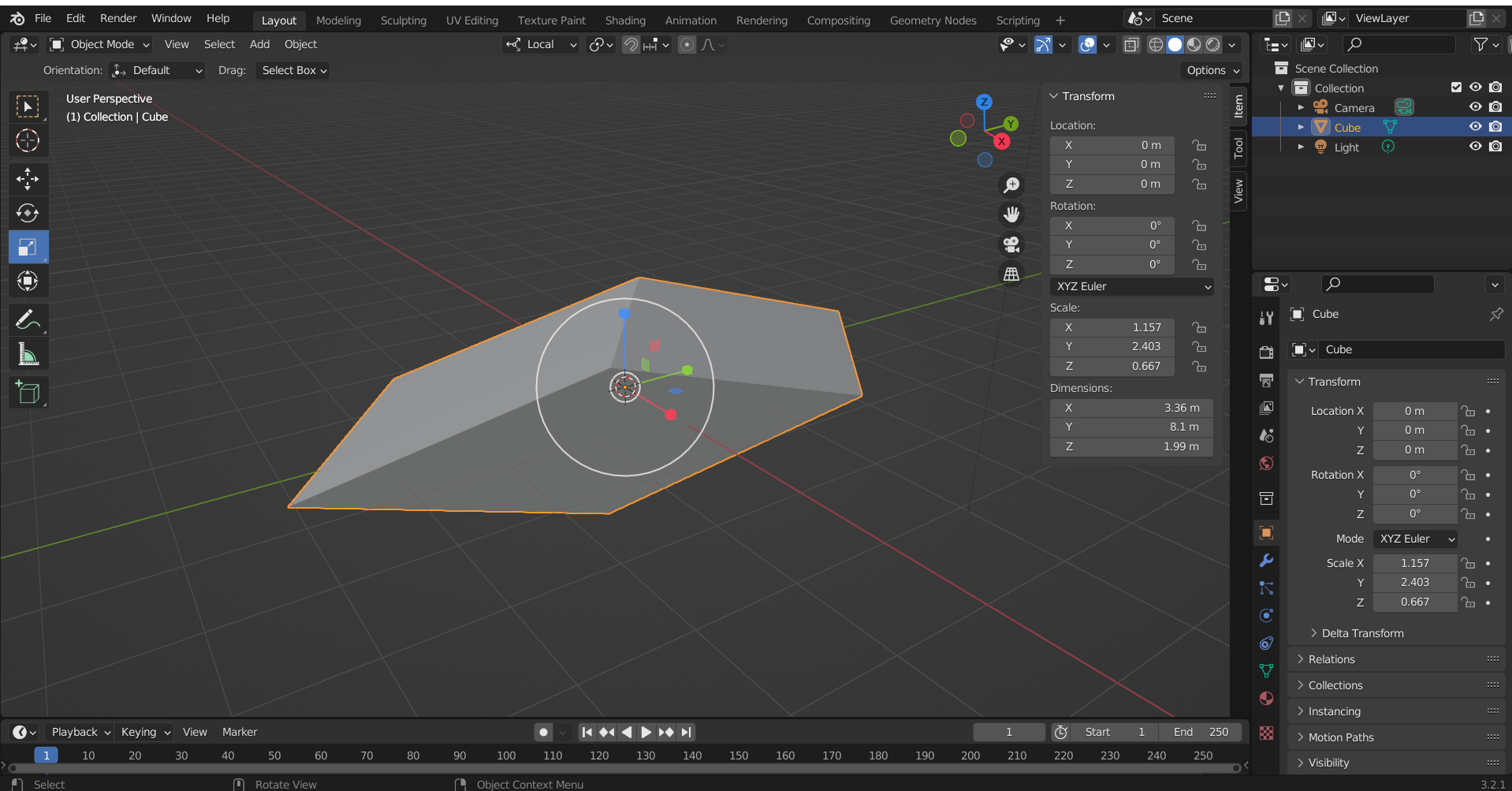Switch to the Modeling workspace tab
The height and width of the screenshot is (791, 1512).
coord(338,21)
